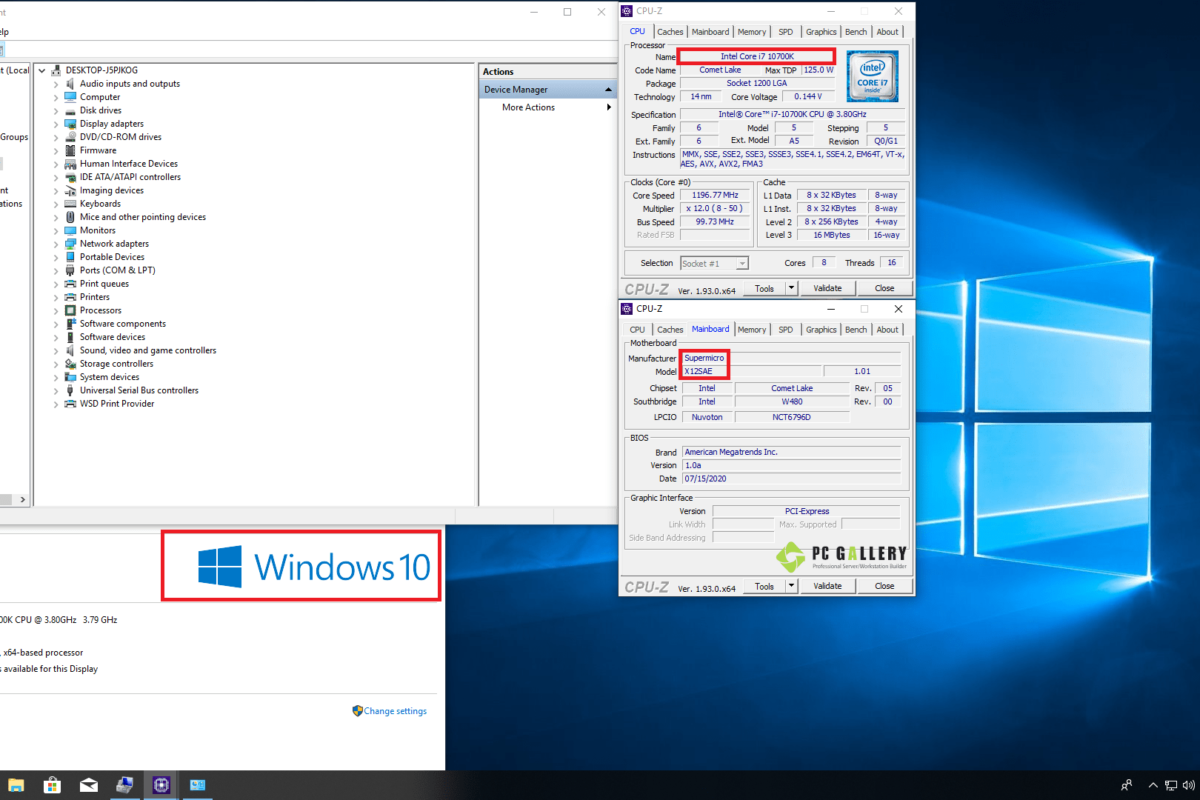Viewport: 1200px width, 800px height.
Task: Click the Keyboards icon
Action: coord(71,204)
